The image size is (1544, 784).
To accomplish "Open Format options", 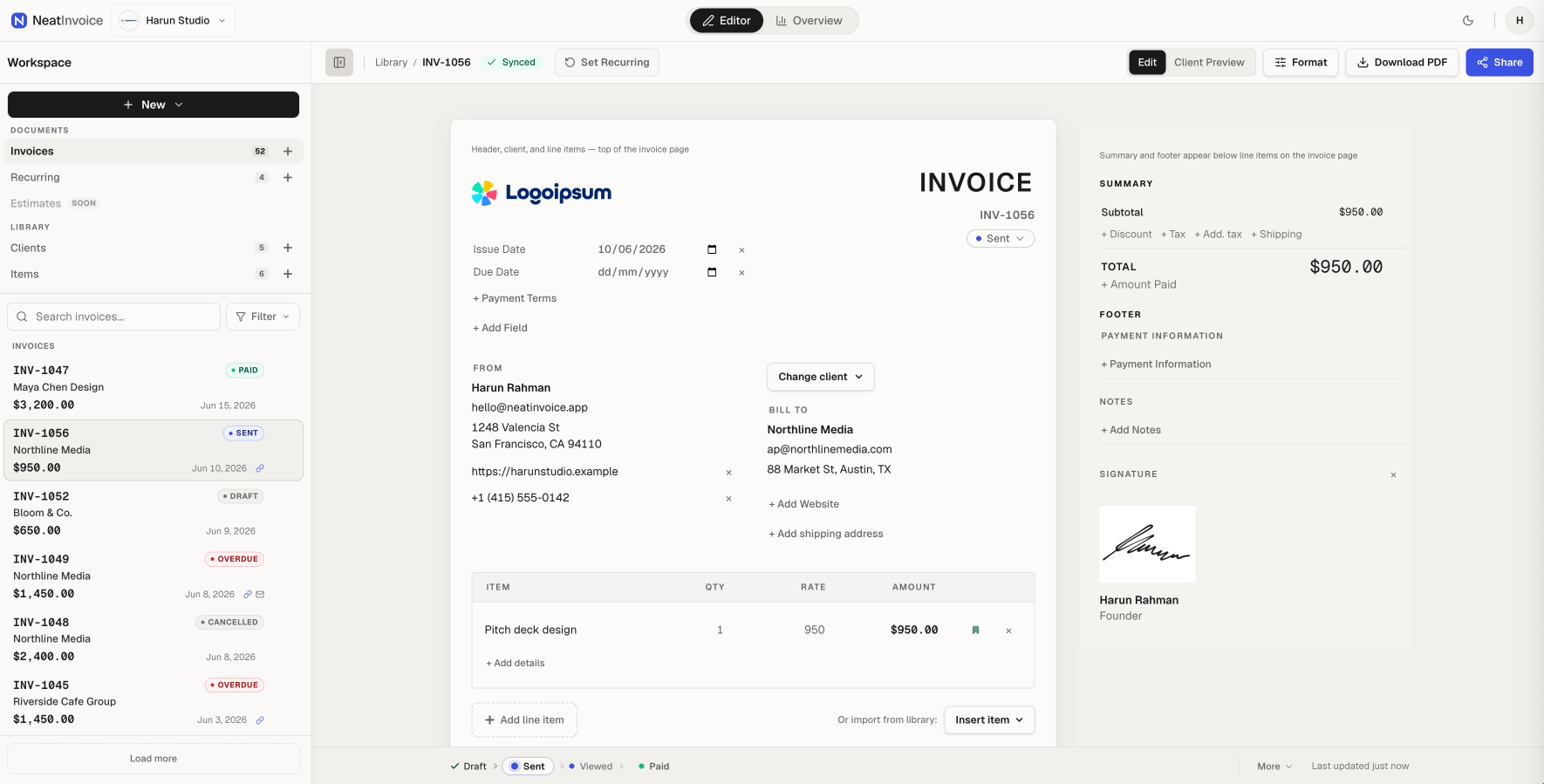I will [1301, 62].
